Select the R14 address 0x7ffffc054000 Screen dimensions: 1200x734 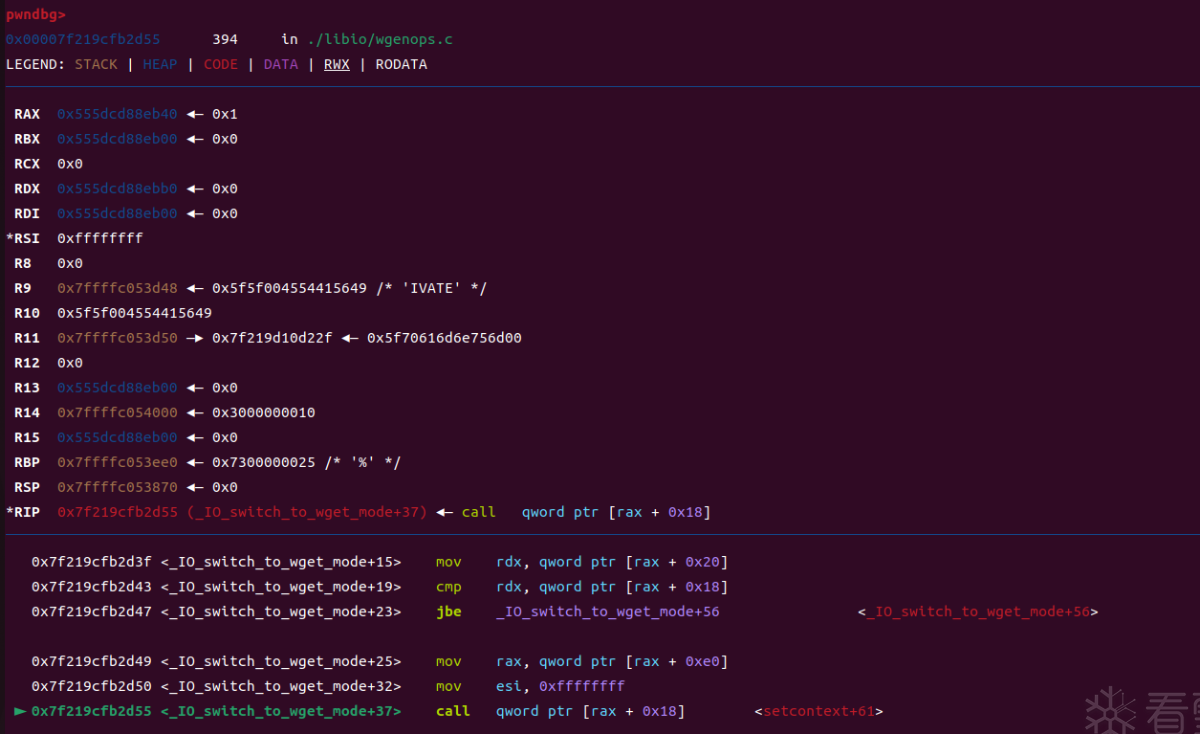click(x=117, y=412)
